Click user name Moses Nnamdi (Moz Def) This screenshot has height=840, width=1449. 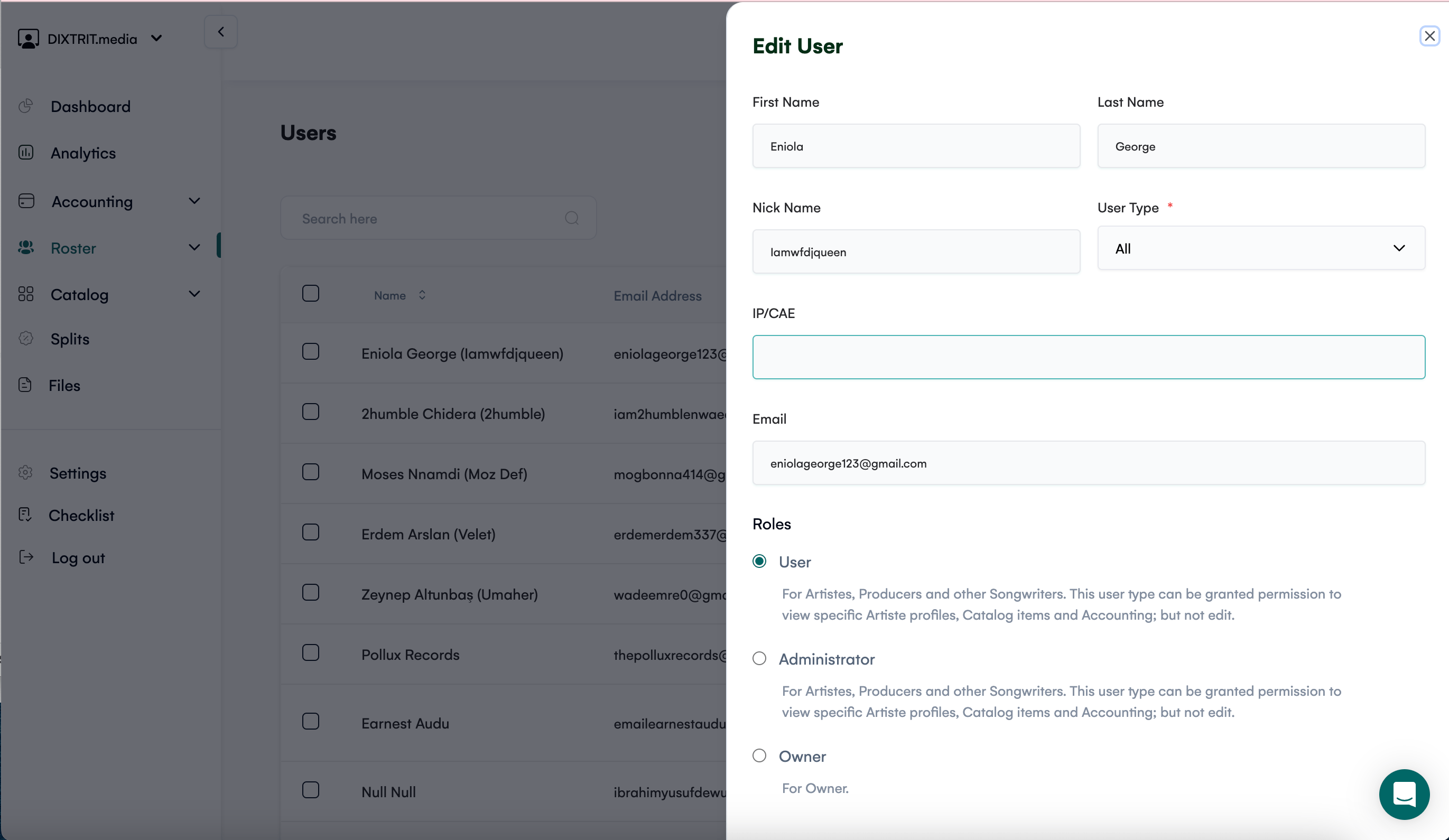click(x=444, y=474)
